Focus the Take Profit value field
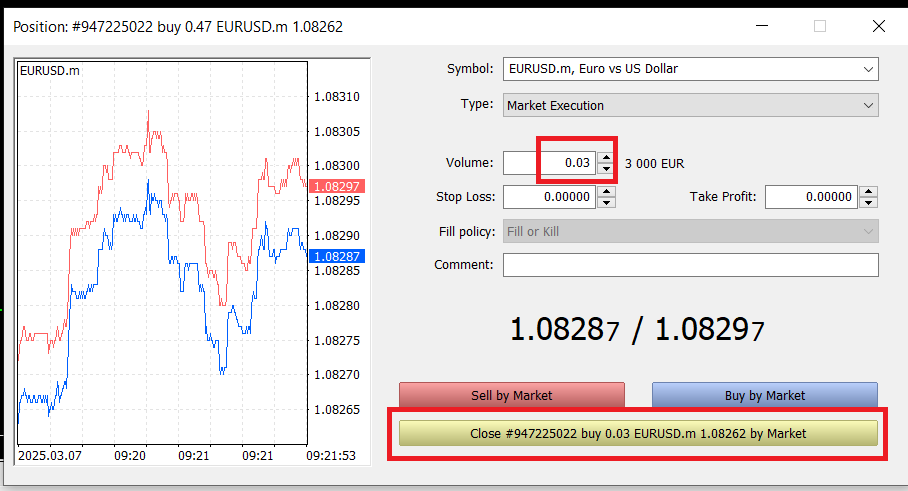 click(x=811, y=197)
